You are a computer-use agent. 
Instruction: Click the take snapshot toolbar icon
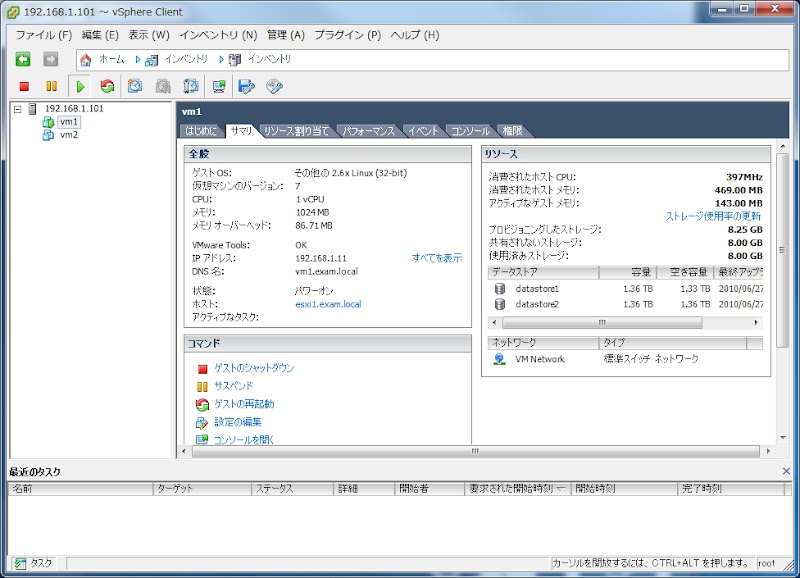coord(134,87)
